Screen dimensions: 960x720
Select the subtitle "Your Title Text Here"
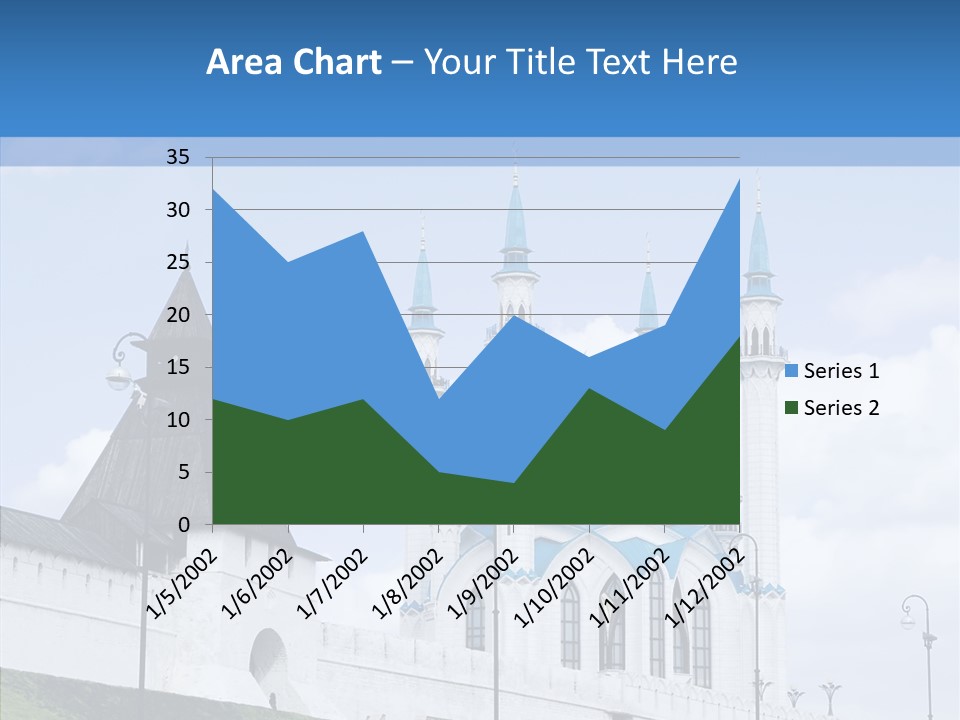tap(580, 62)
